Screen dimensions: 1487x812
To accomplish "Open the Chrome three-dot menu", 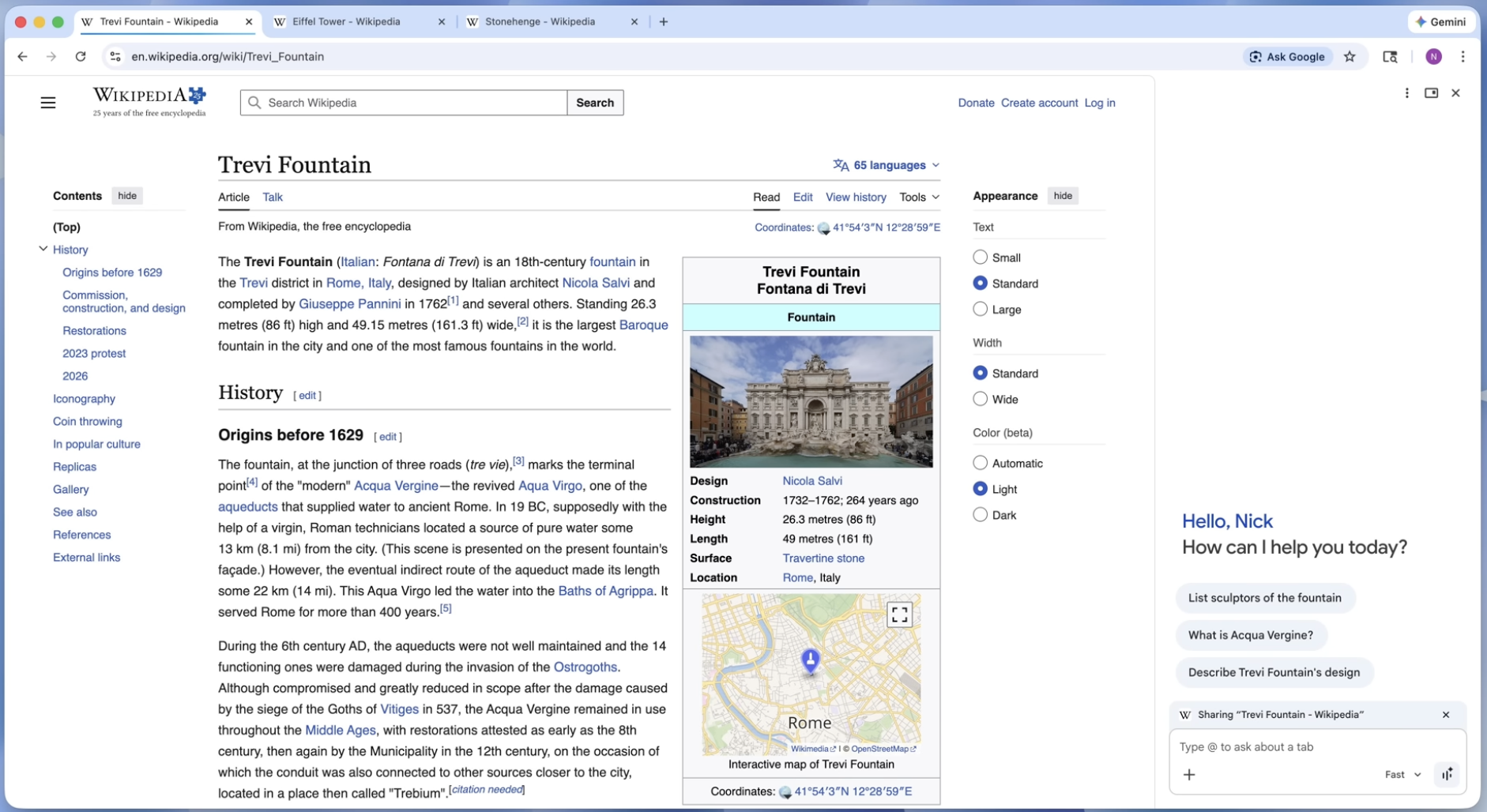I will tap(1463, 57).
